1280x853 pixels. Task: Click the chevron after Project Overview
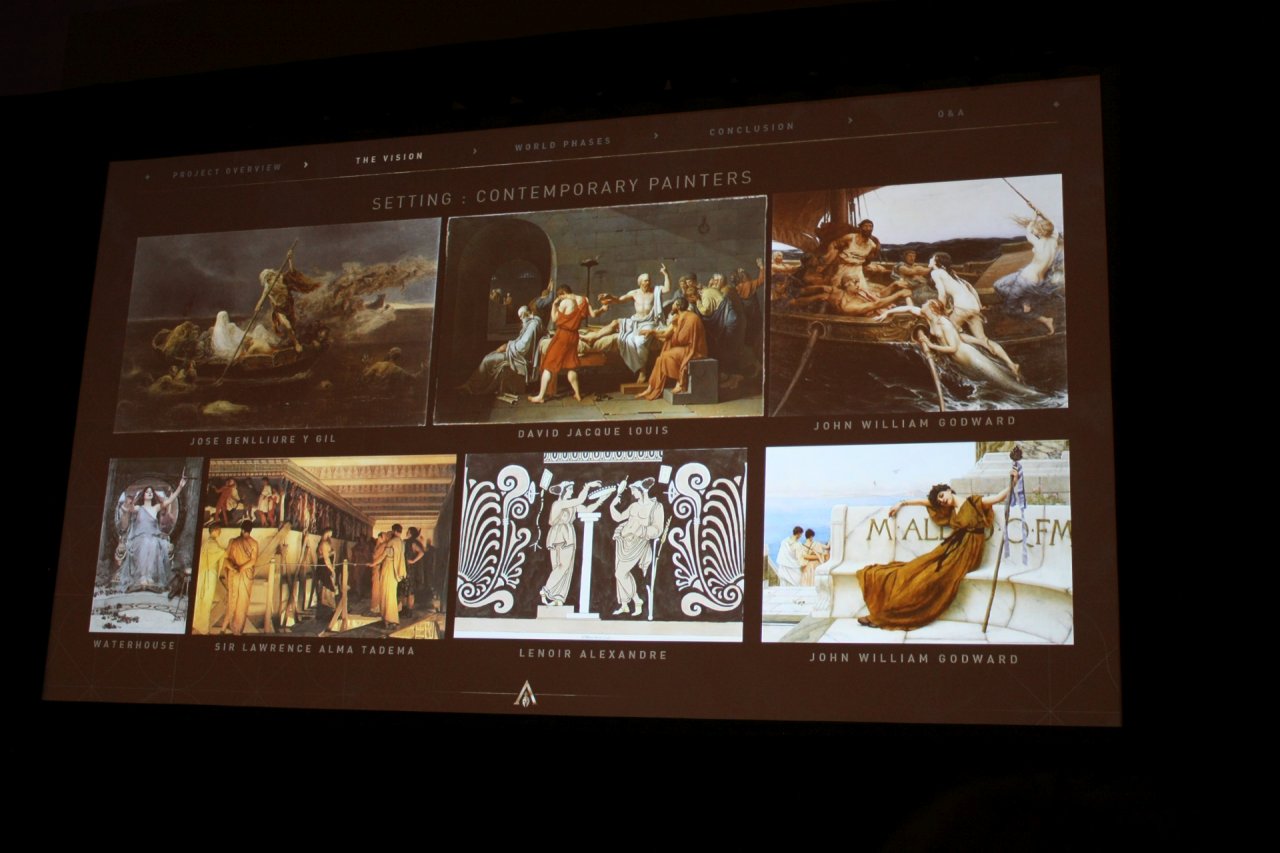coord(306,164)
